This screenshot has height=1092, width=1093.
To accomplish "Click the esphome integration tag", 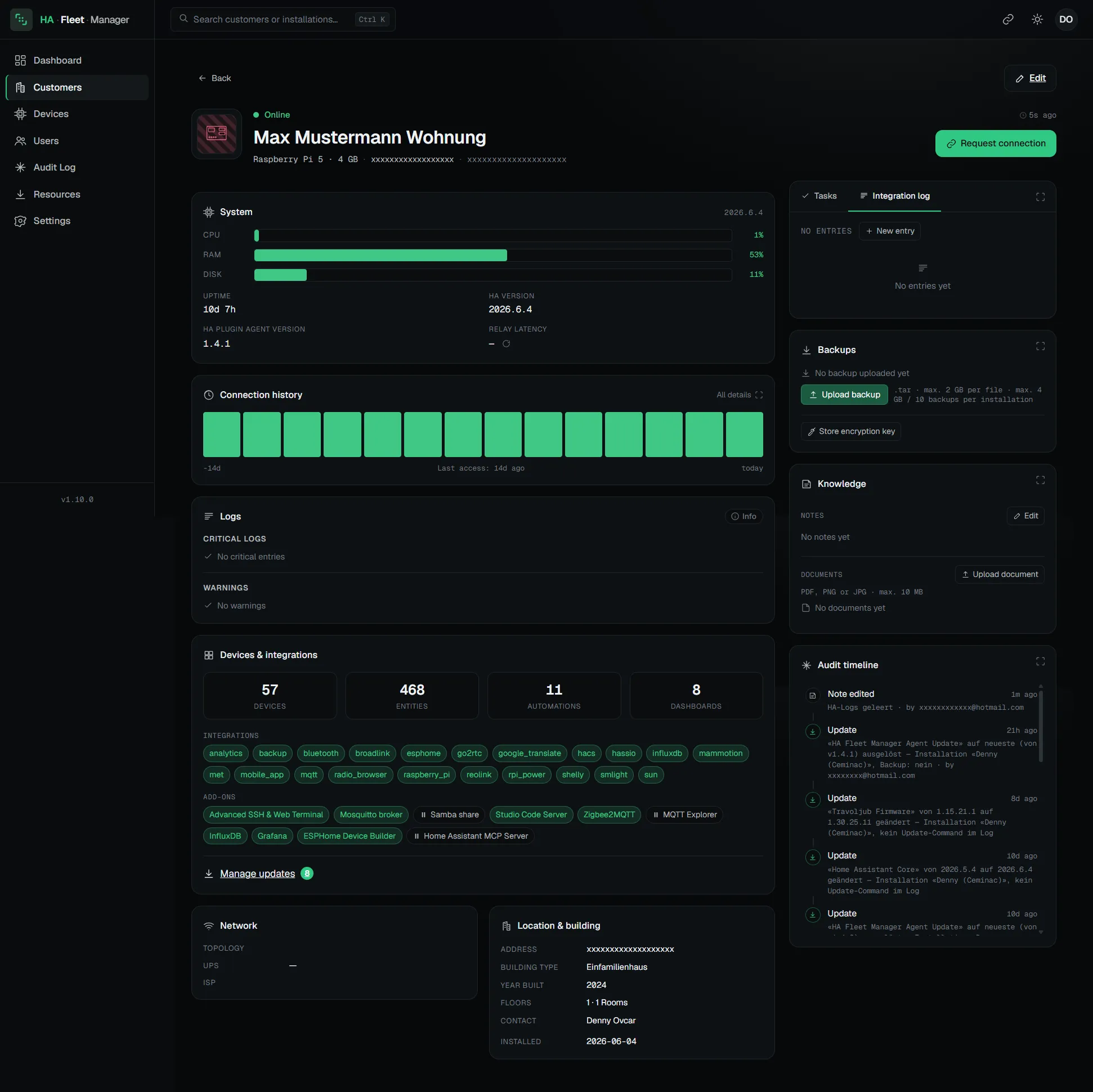I will [423, 754].
